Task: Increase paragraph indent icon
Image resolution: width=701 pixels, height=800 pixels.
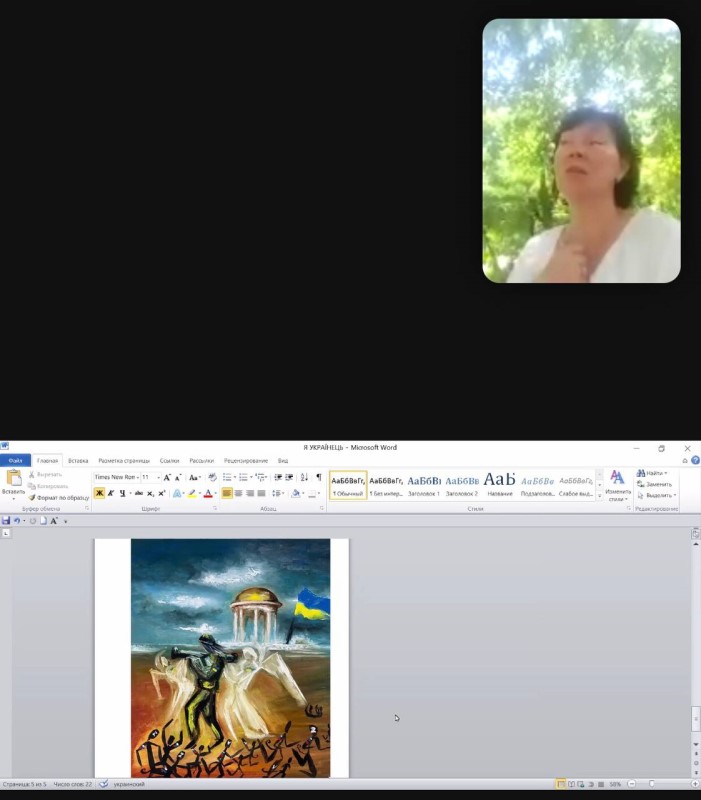Action: click(289, 478)
